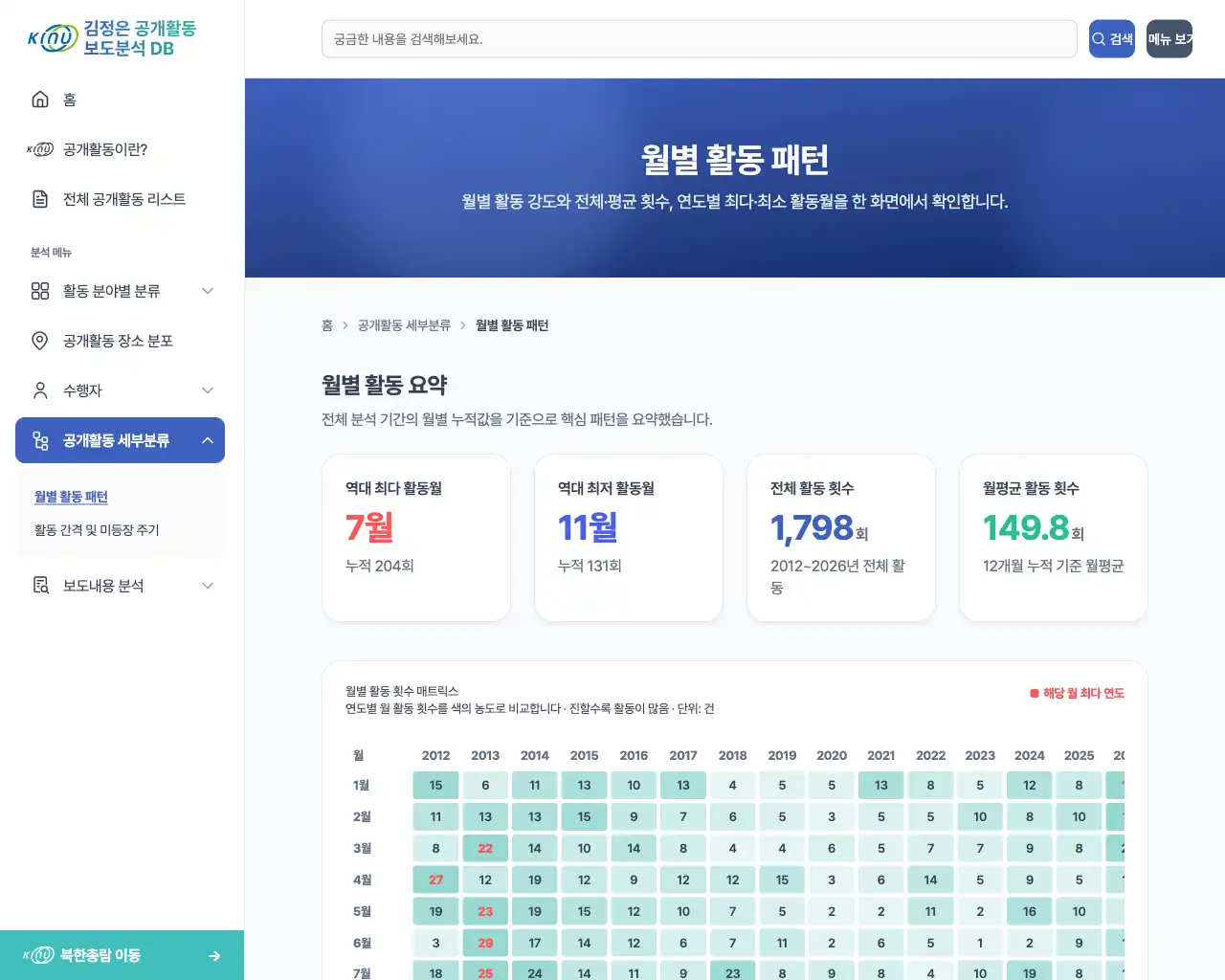This screenshot has height=980, width=1225.
Task: Click the home icon in sidebar
Action: tap(40, 100)
